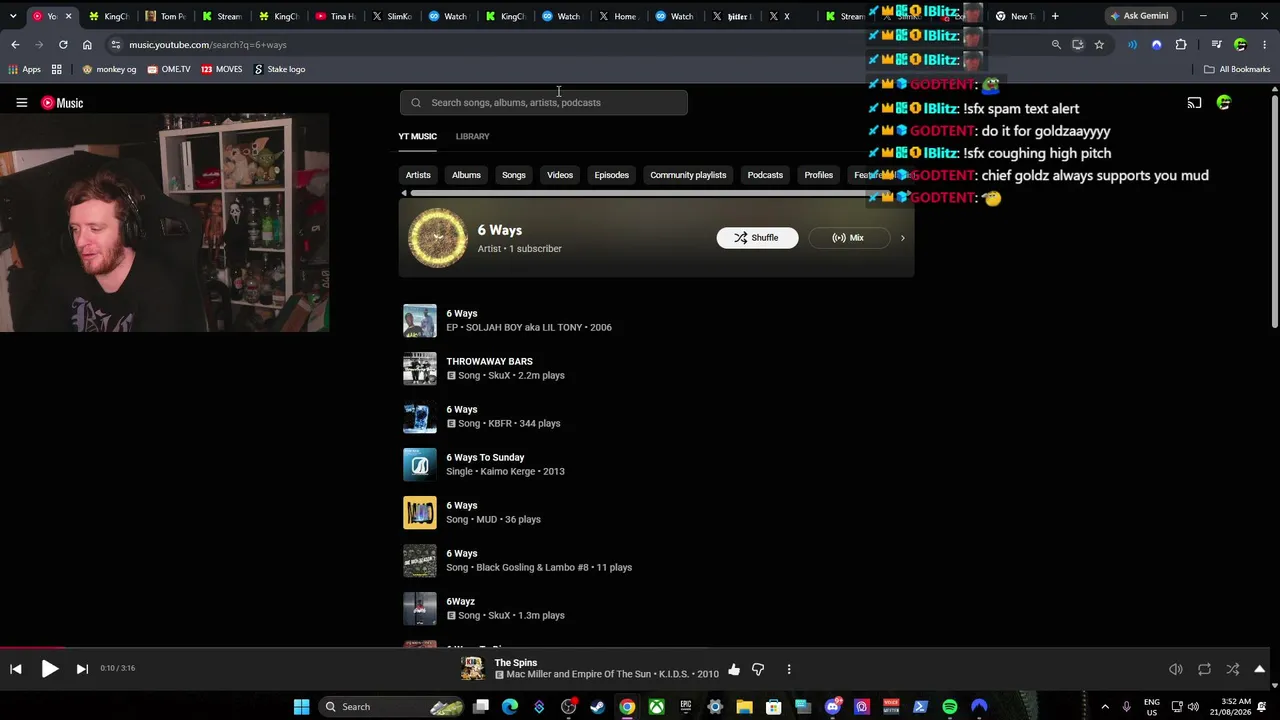Screen dimensions: 1280x720
Task: Click the cast to device icon
Action: click(1194, 103)
